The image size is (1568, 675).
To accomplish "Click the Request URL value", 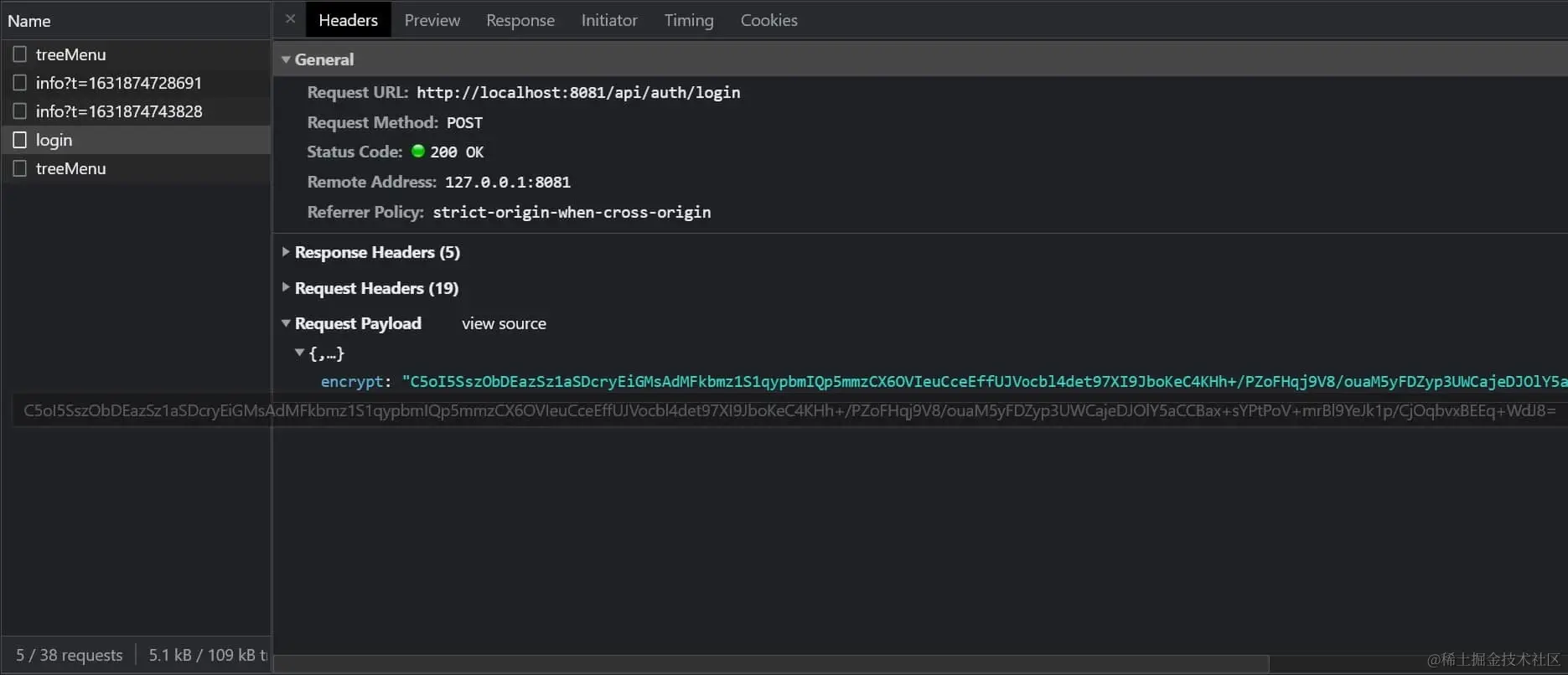I will pos(578,93).
